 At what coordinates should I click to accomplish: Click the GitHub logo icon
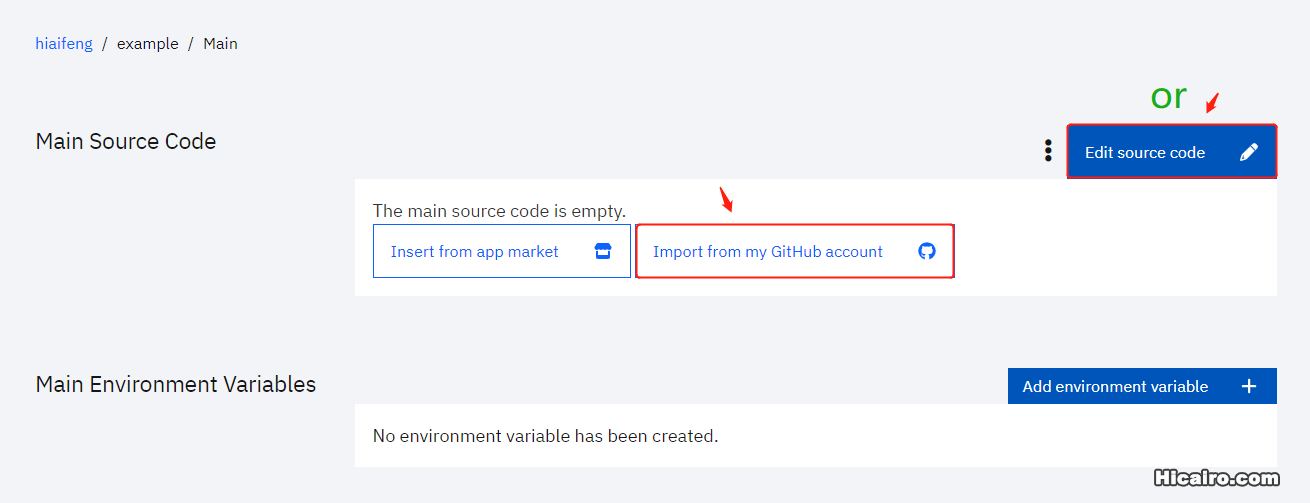[x=927, y=251]
